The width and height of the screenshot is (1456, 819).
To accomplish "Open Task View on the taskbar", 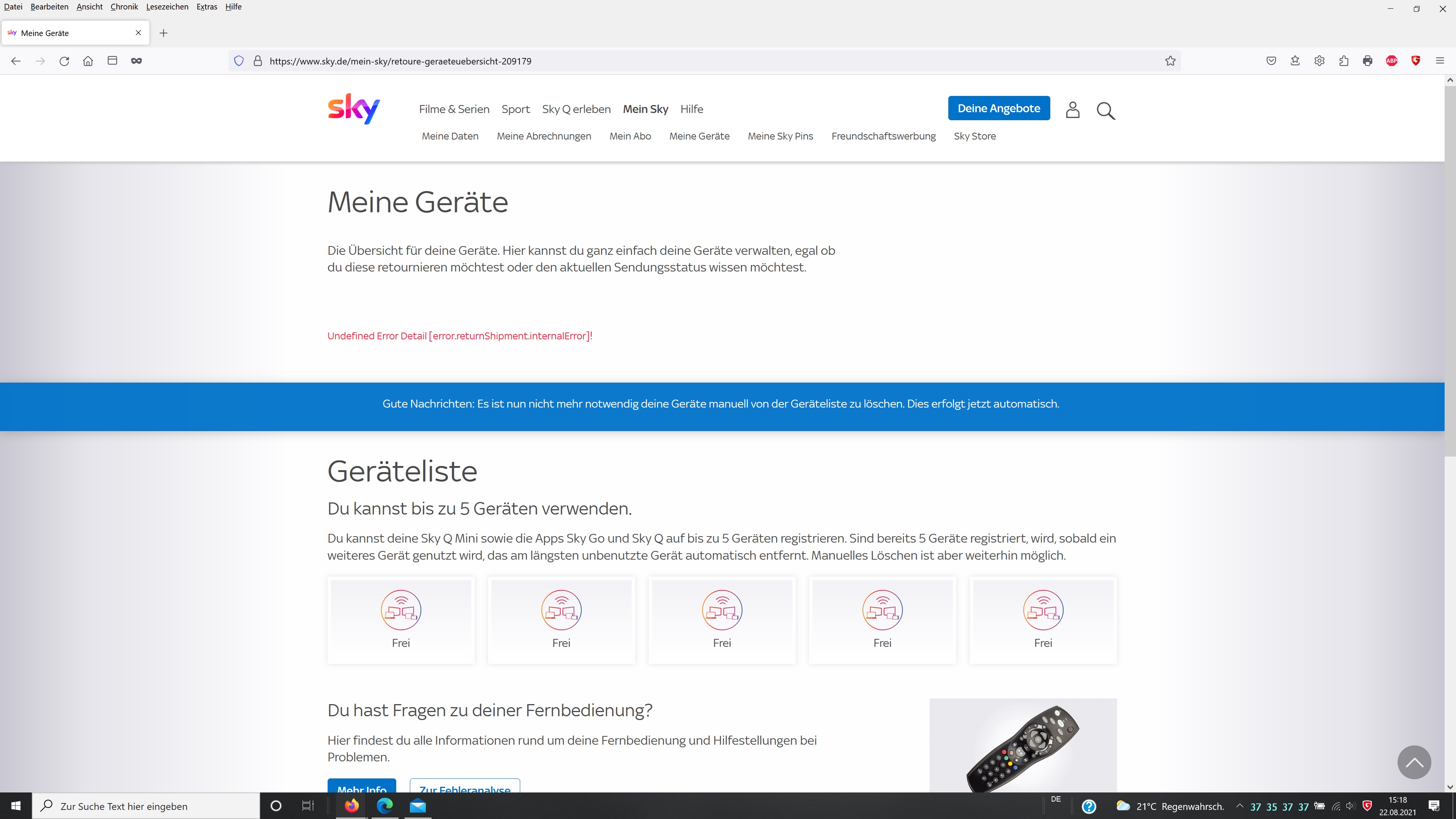I will coord(308,806).
